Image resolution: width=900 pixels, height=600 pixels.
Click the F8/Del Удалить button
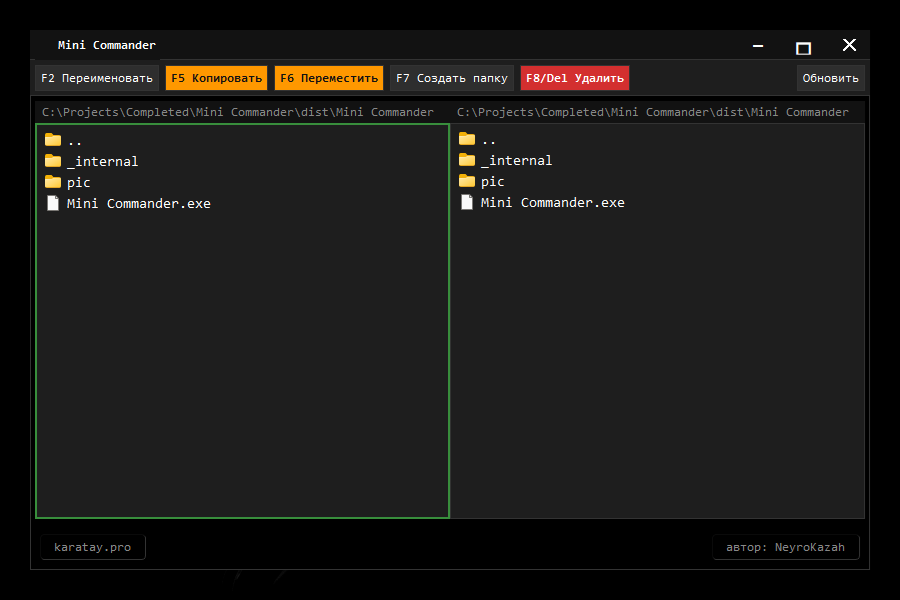pos(575,78)
